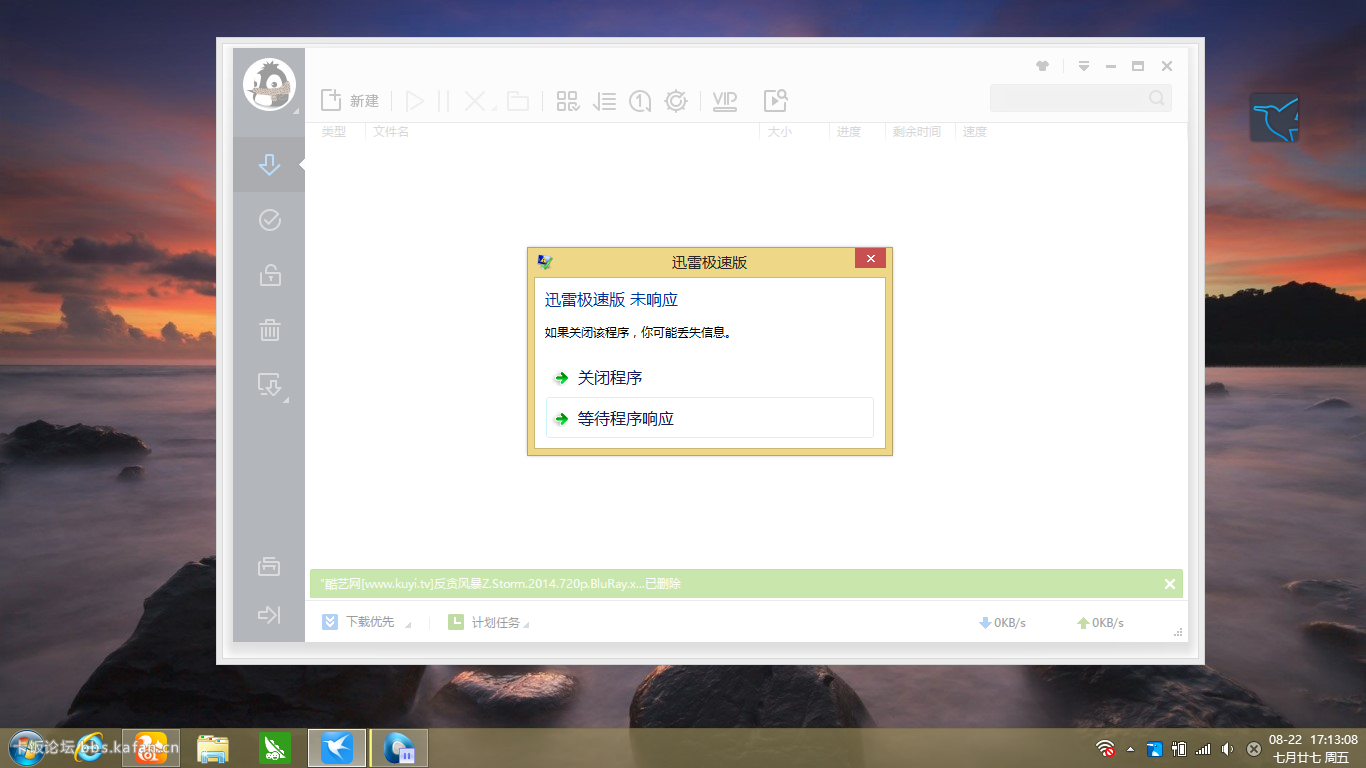Open Internet Explorer from taskbar
The height and width of the screenshot is (768, 1366).
91,747
